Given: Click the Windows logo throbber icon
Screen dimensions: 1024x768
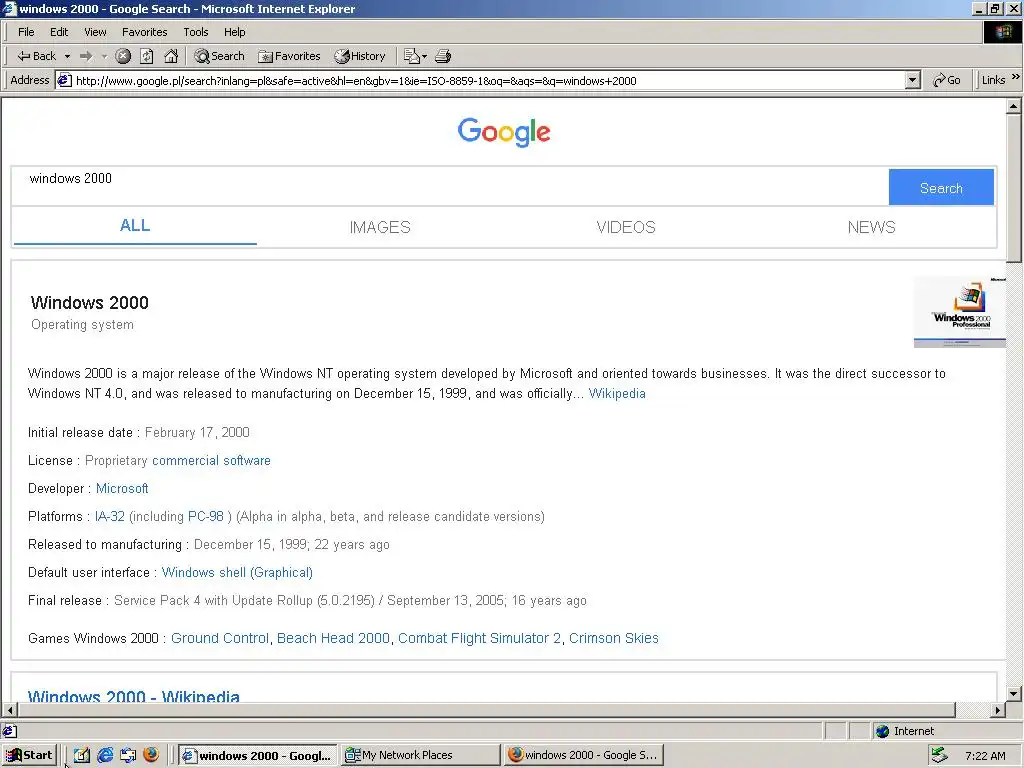Looking at the screenshot, I should click(x=1002, y=32).
